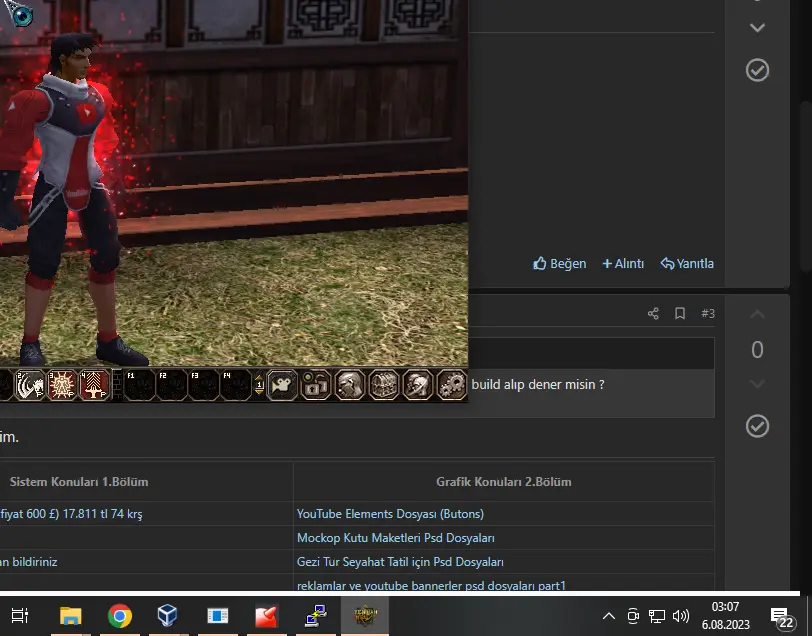
Task: Open the notification center with 22 alerts
Action: pos(782,617)
